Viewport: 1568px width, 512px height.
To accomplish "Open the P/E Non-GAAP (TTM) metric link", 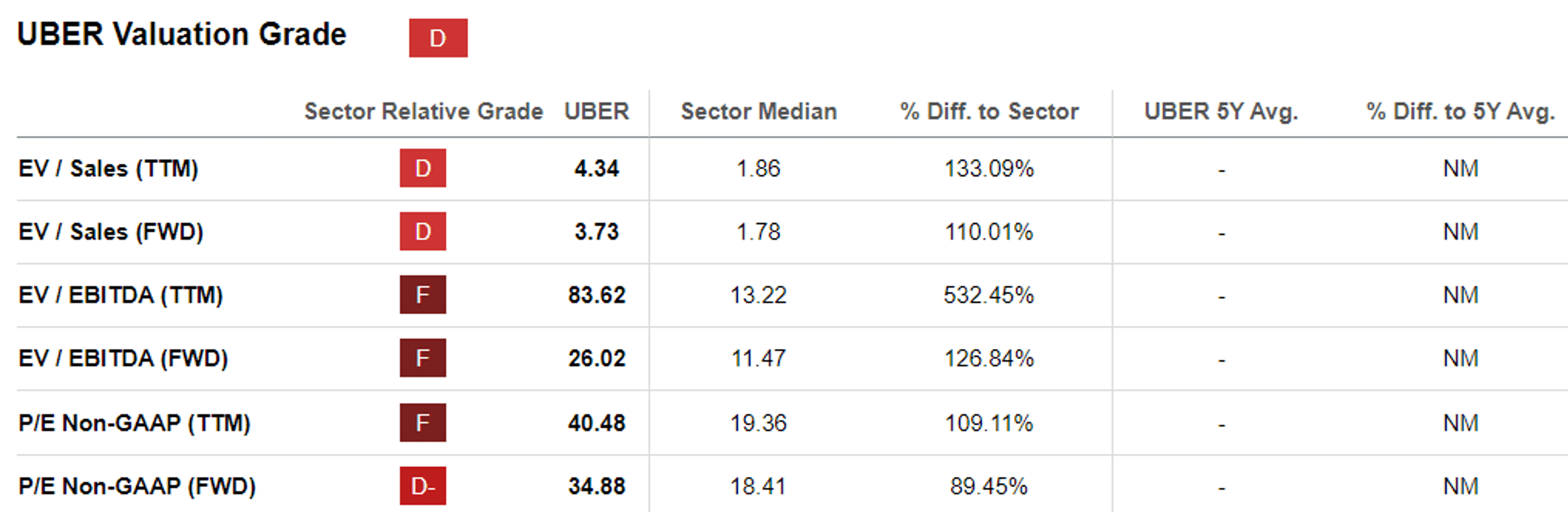I will 135,423.
